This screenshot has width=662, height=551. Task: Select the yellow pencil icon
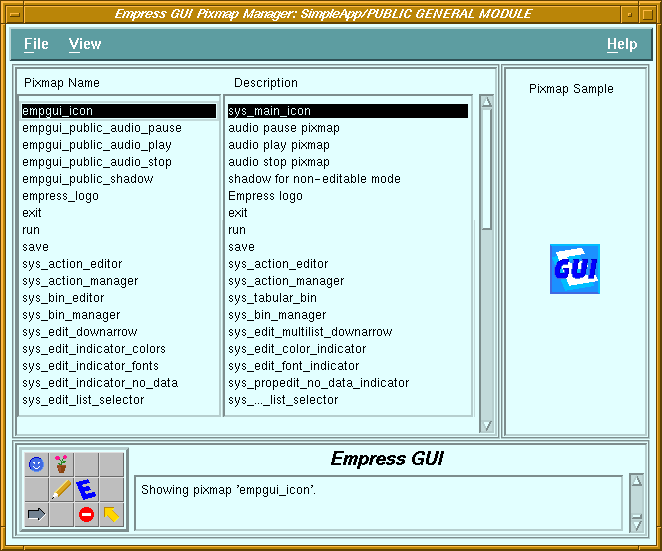point(61,490)
